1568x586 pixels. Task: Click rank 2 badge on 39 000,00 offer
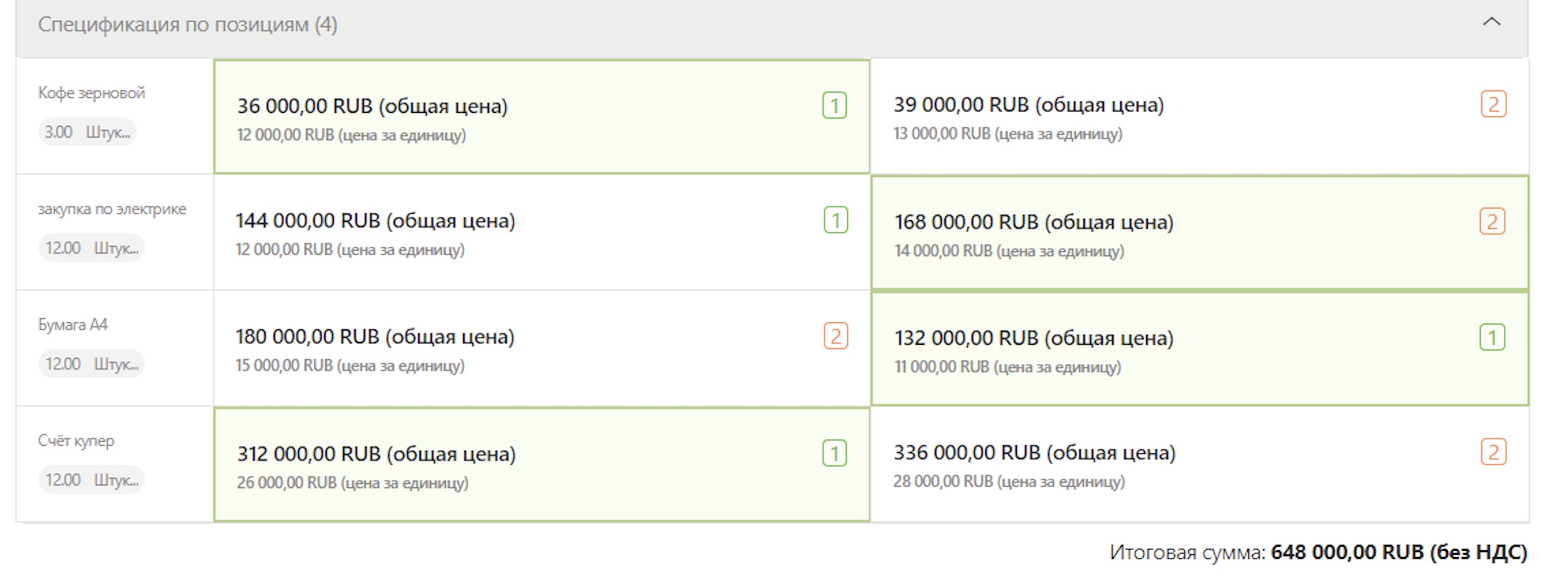click(x=1493, y=104)
